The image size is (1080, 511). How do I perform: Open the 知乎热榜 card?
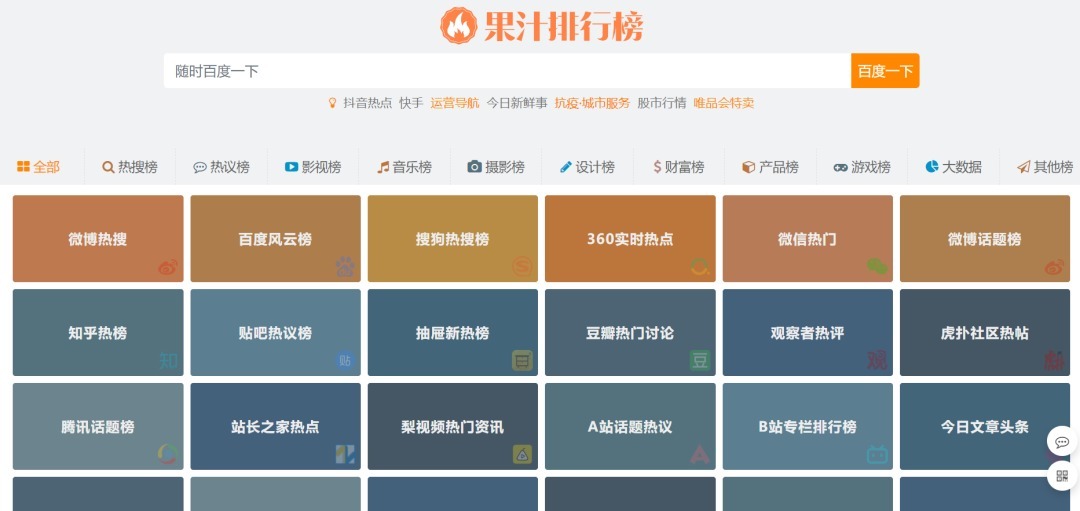pos(98,333)
